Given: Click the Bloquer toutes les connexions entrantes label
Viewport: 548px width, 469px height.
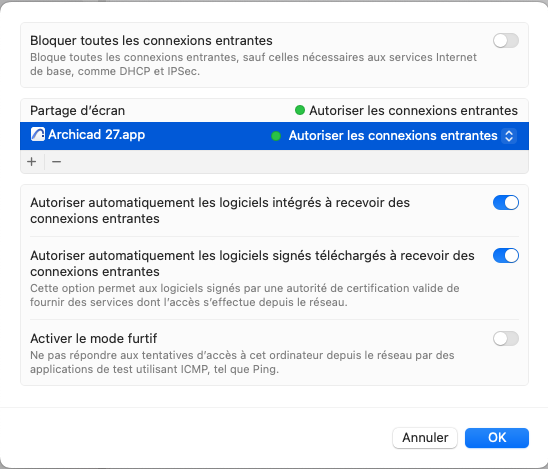Looking at the screenshot, I should point(151,41).
